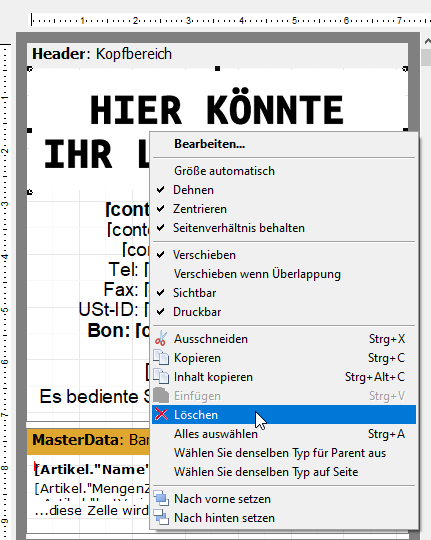Click the icon beside Inhalt kopieren
431x540 pixels.
point(161,377)
